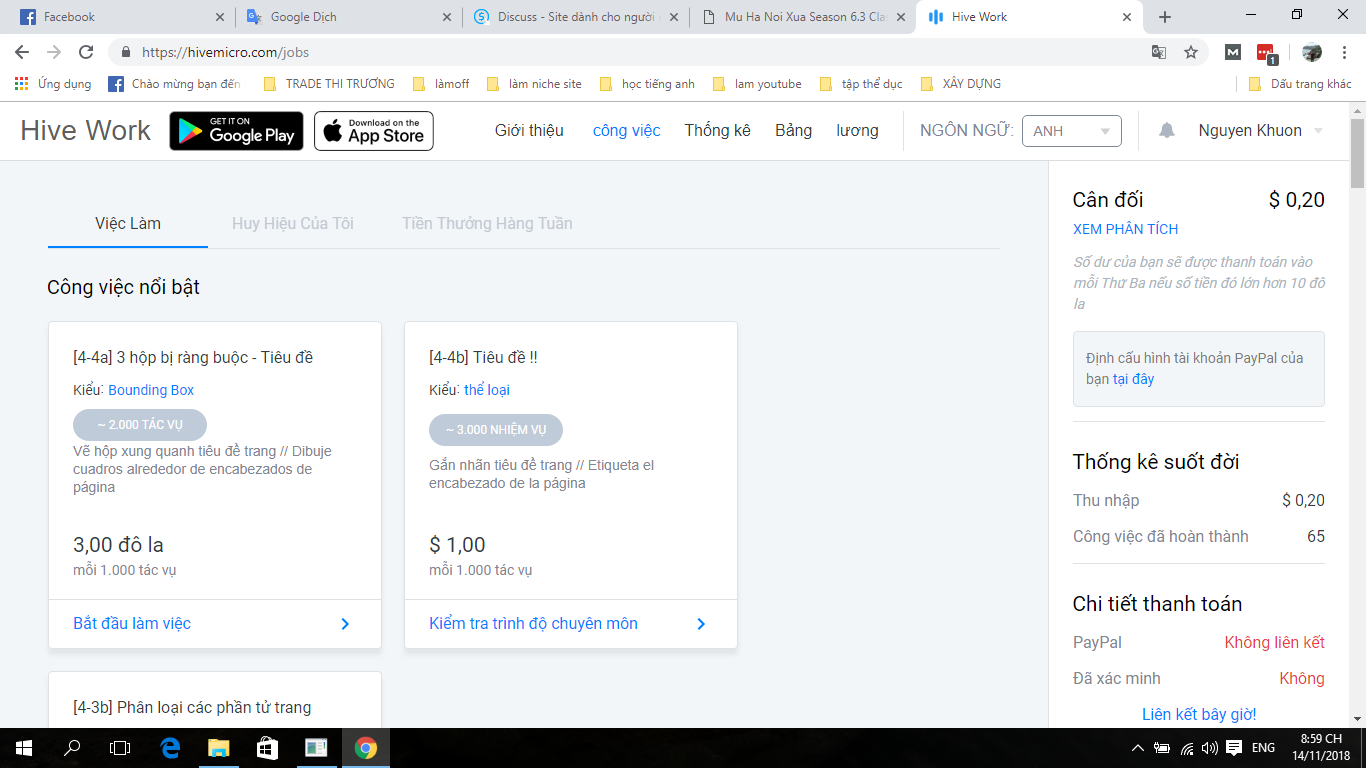The height and width of the screenshot is (768, 1366).
Task: Click the Chrome icon on the taskbar
Action: 365,748
